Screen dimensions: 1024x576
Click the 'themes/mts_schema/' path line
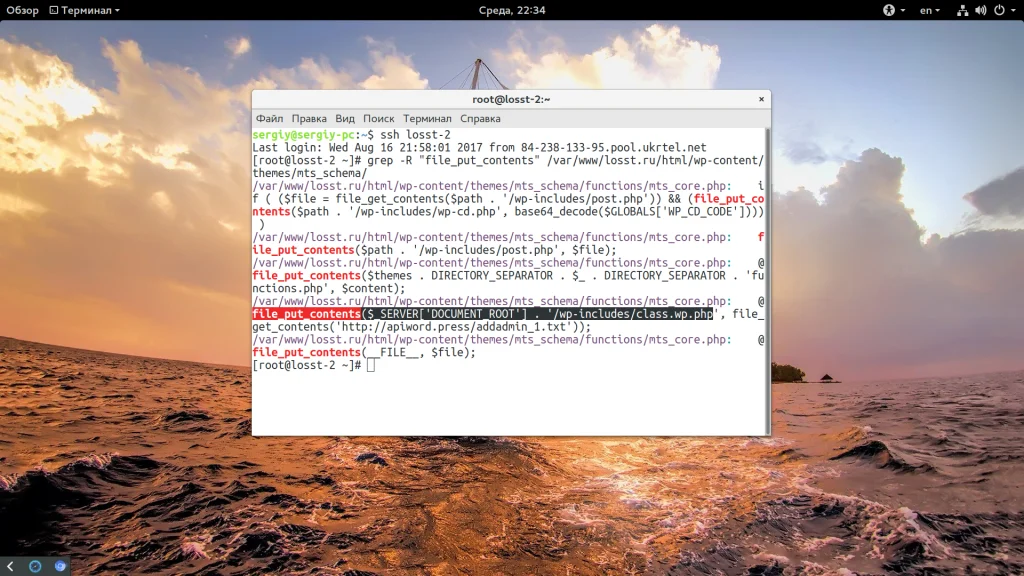point(310,173)
